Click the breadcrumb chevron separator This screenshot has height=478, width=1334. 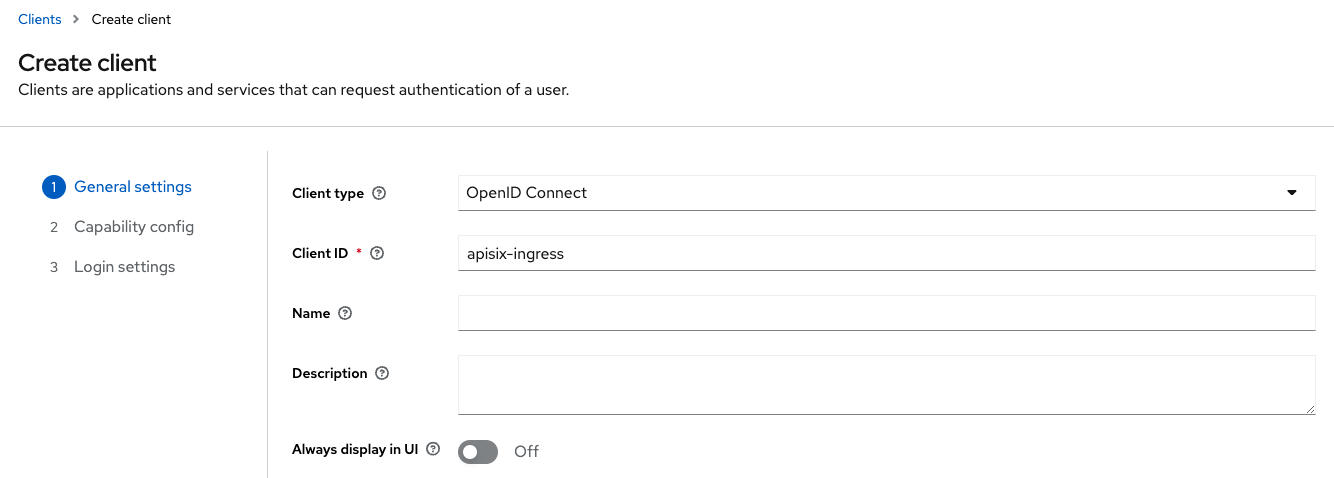point(76,19)
